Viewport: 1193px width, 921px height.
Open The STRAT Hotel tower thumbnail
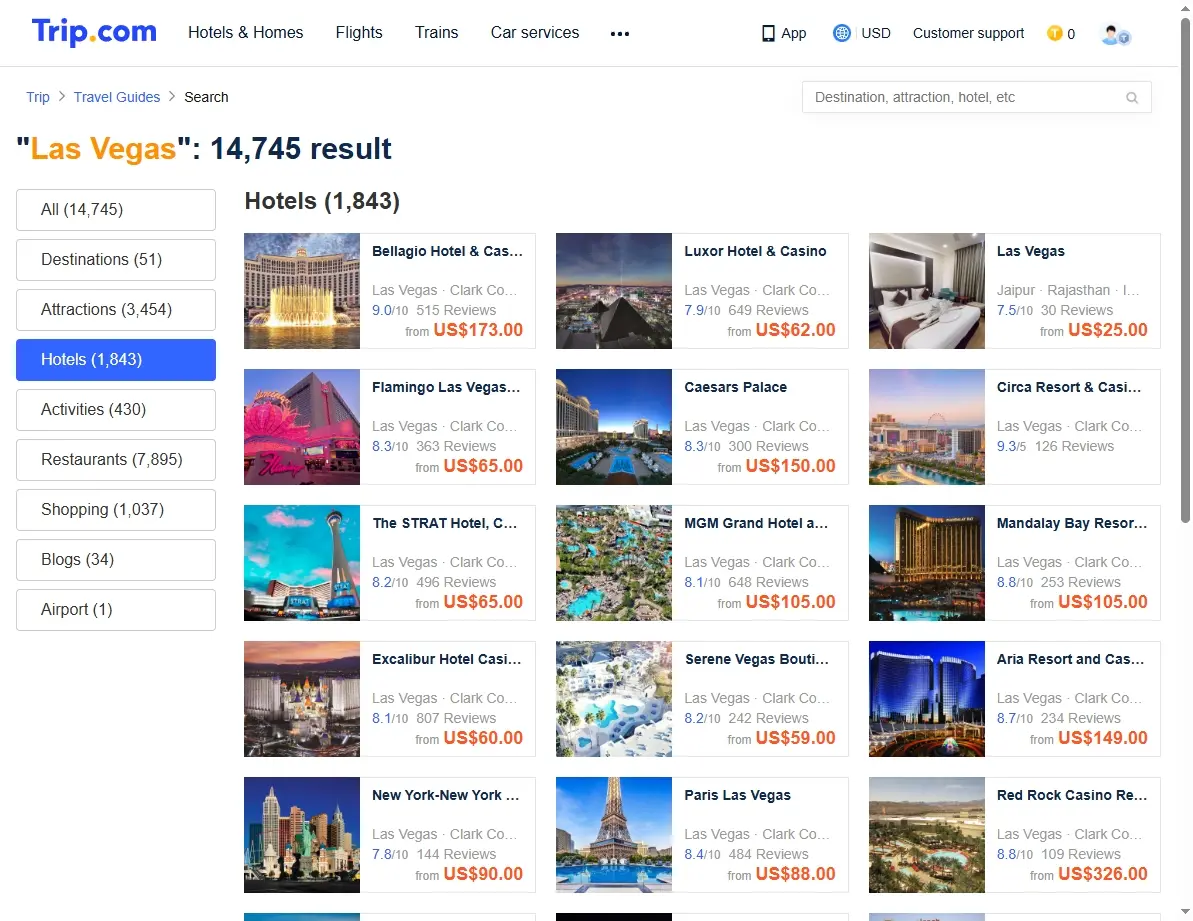tap(302, 563)
